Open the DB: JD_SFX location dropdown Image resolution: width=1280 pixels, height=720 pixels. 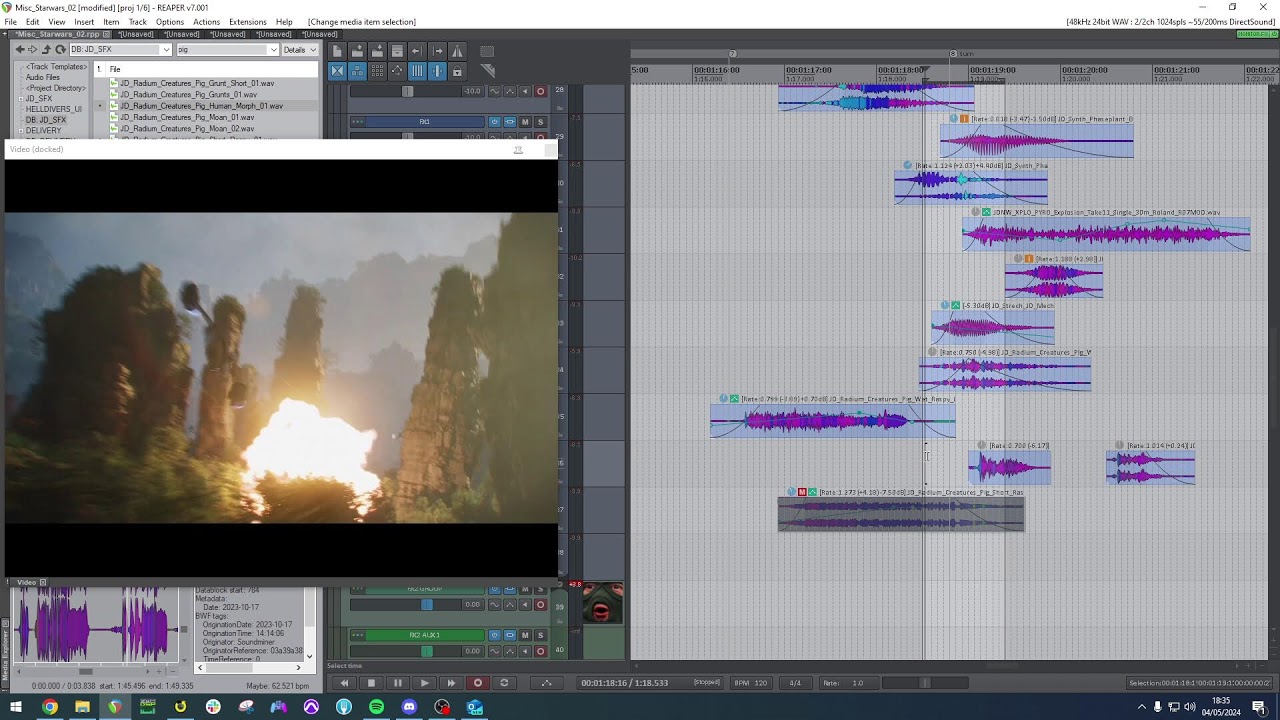[x=165, y=49]
